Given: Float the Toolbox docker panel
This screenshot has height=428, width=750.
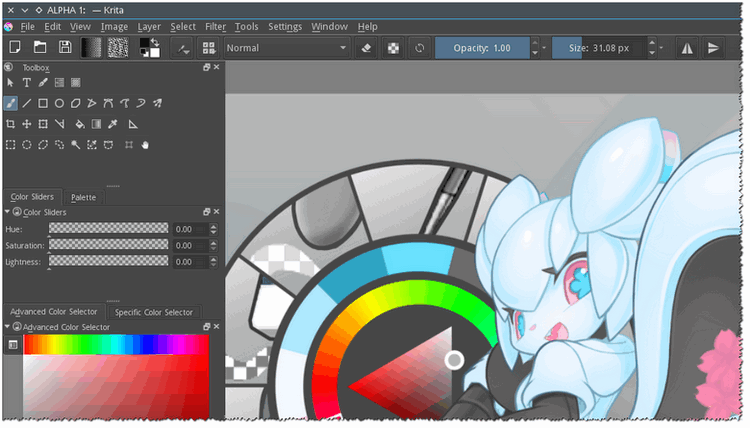Looking at the screenshot, I should coord(207,67).
